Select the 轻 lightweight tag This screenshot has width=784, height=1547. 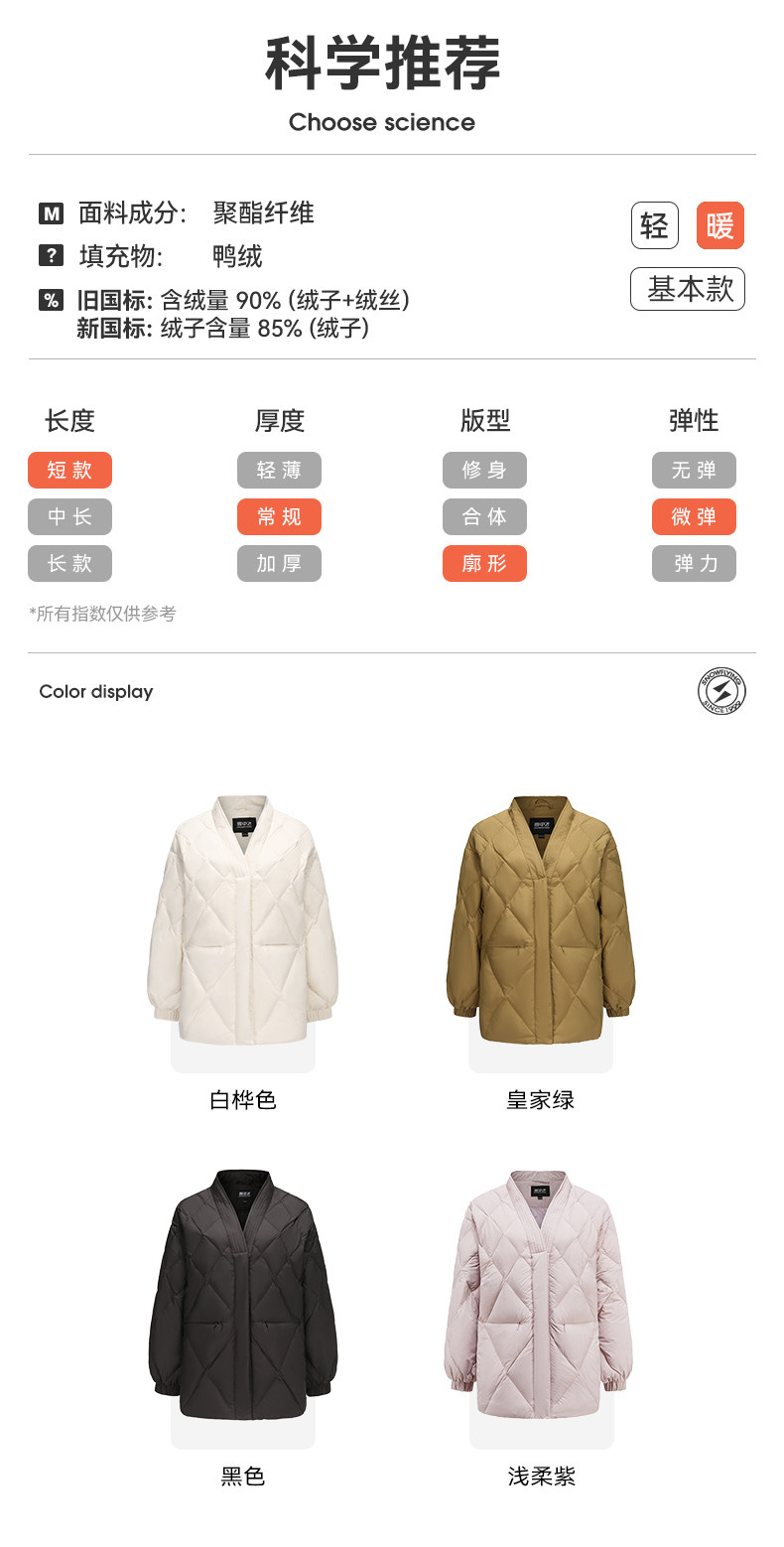[x=655, y=225]
